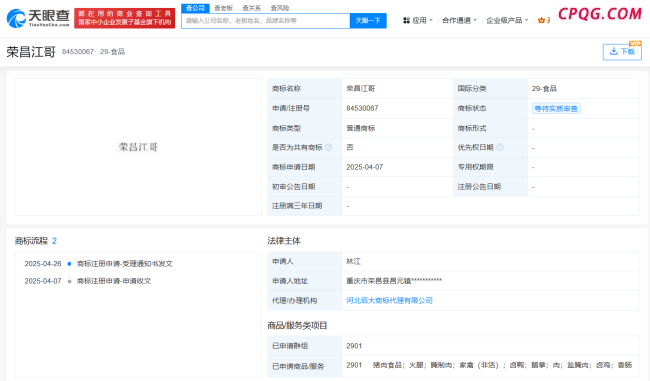Open the 荣昌江哥 trademark image
The image size is (650, 381).
point(138,147)
